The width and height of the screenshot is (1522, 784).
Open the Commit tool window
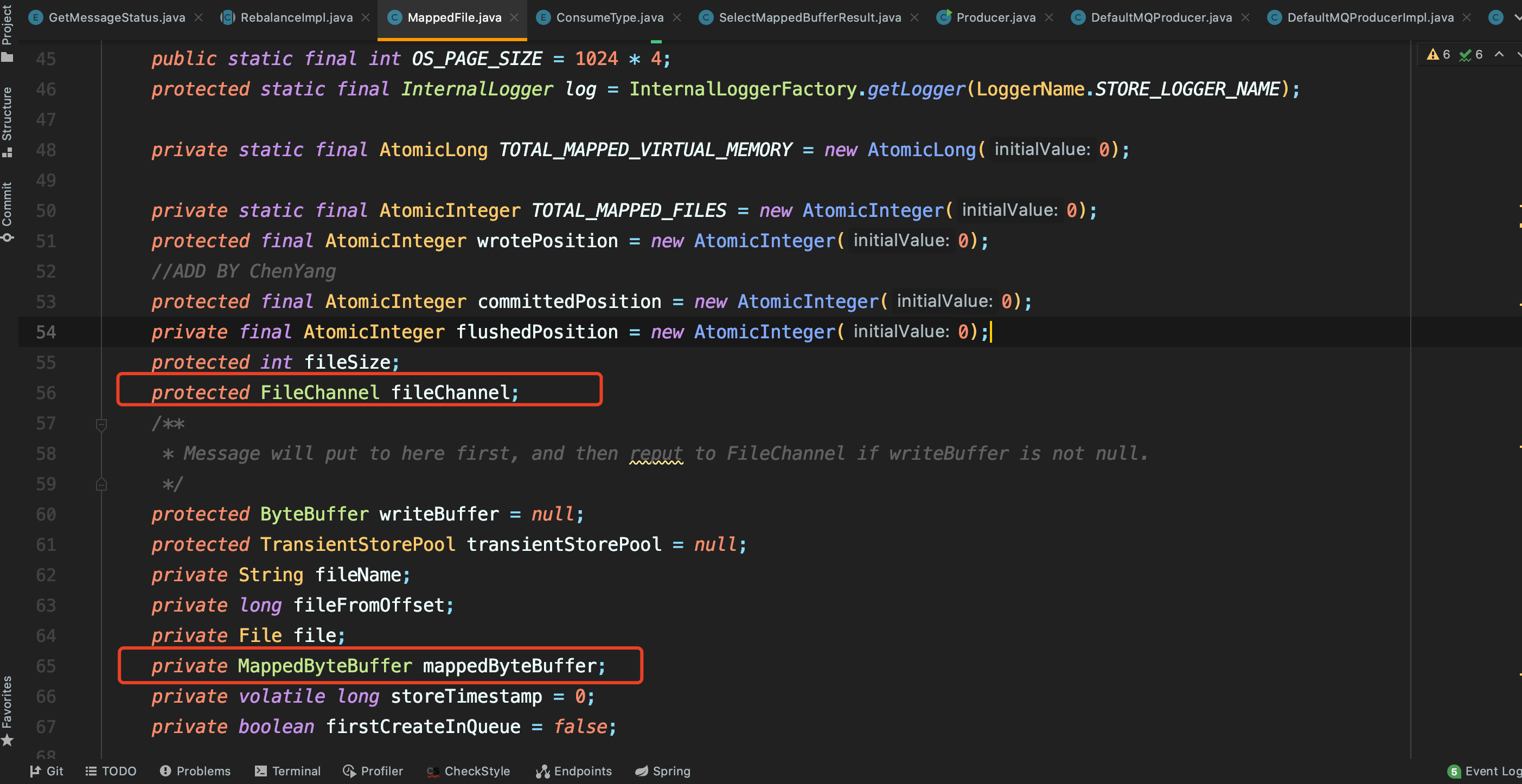point(7,212)
